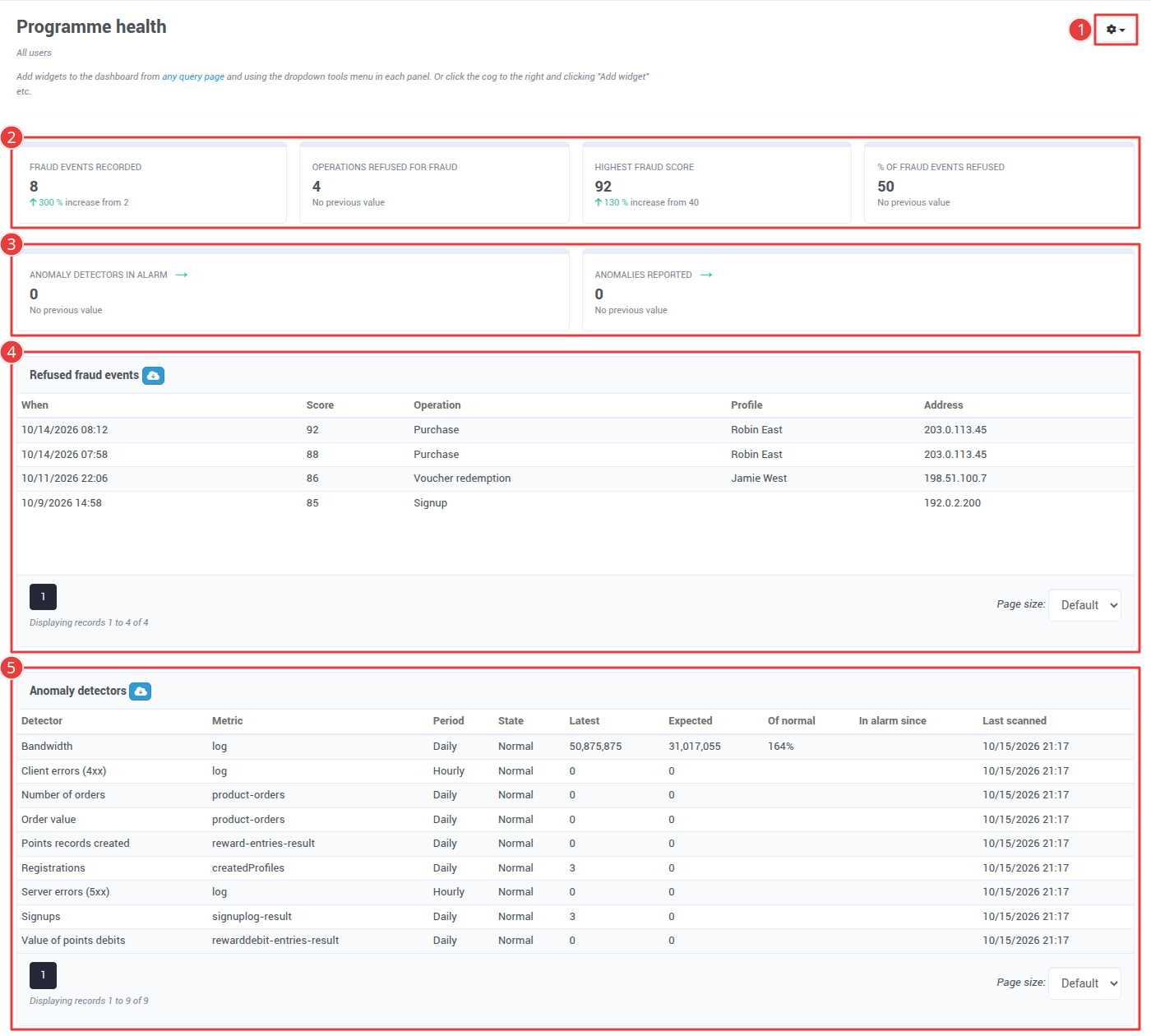Select the 'Client errors (4xx)' detector
Image resolution: width=1151 pixels, height=1036 pixels.
63,771
